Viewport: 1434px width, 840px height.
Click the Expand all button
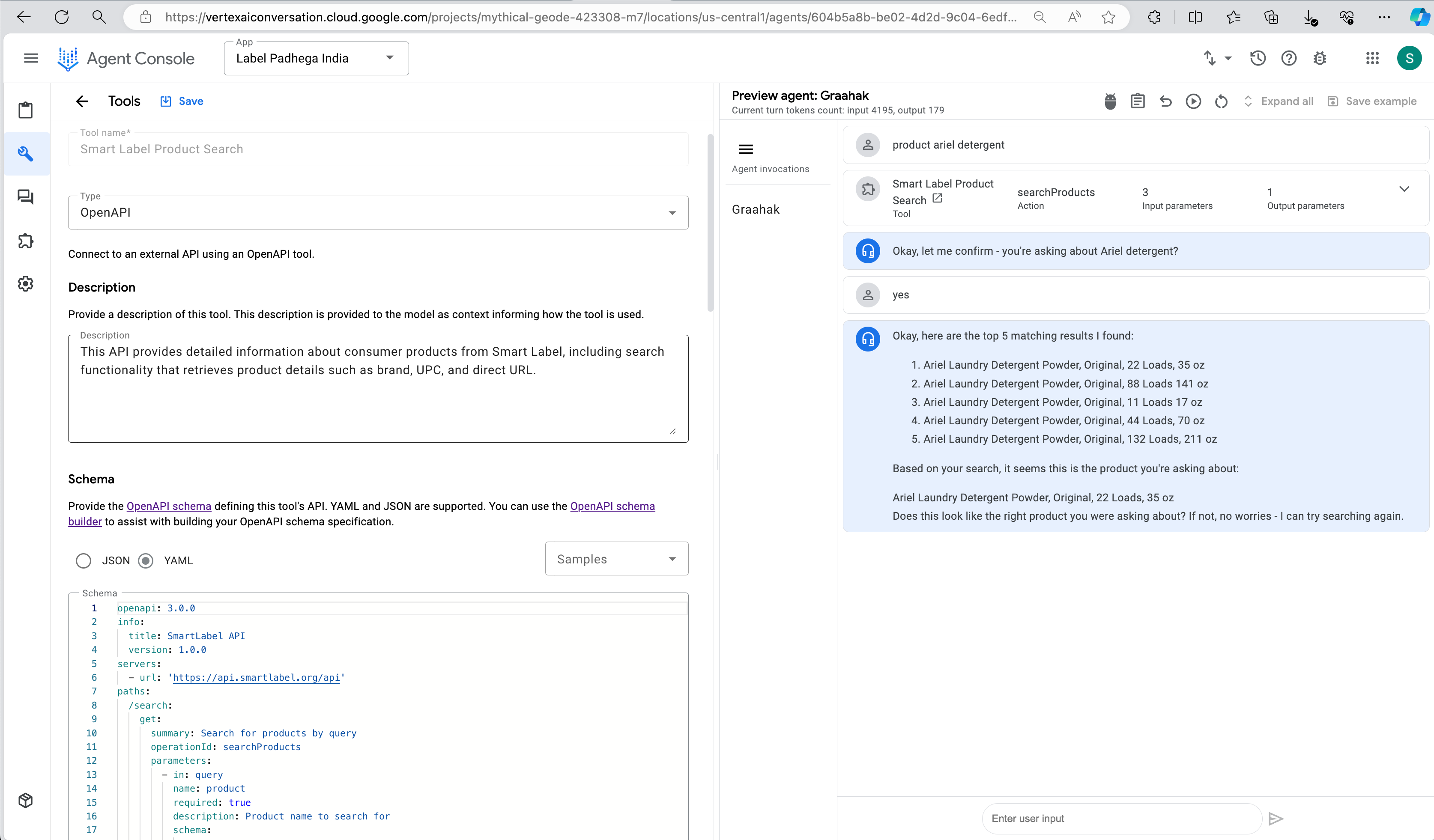1279,101
